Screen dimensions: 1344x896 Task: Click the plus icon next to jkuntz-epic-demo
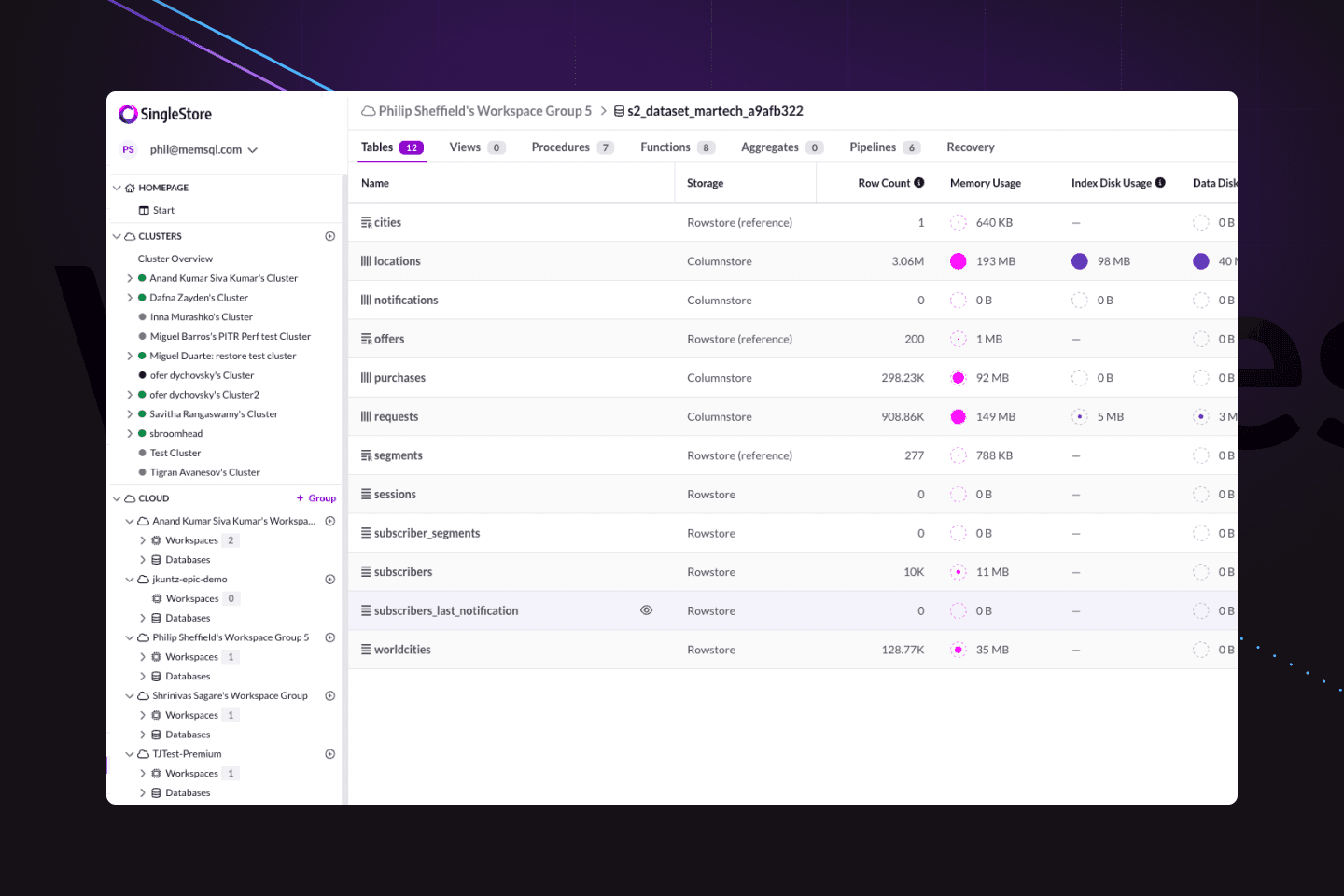click(x=329, y=580)
